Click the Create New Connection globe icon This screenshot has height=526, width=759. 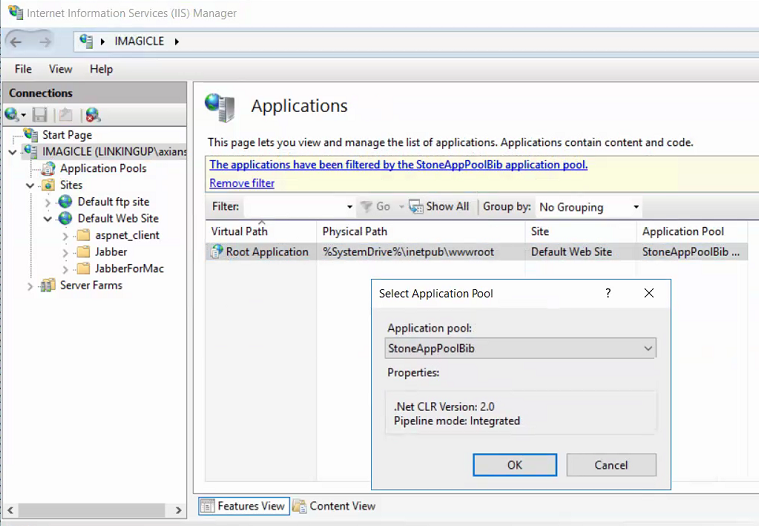click(x=13, y=115)
